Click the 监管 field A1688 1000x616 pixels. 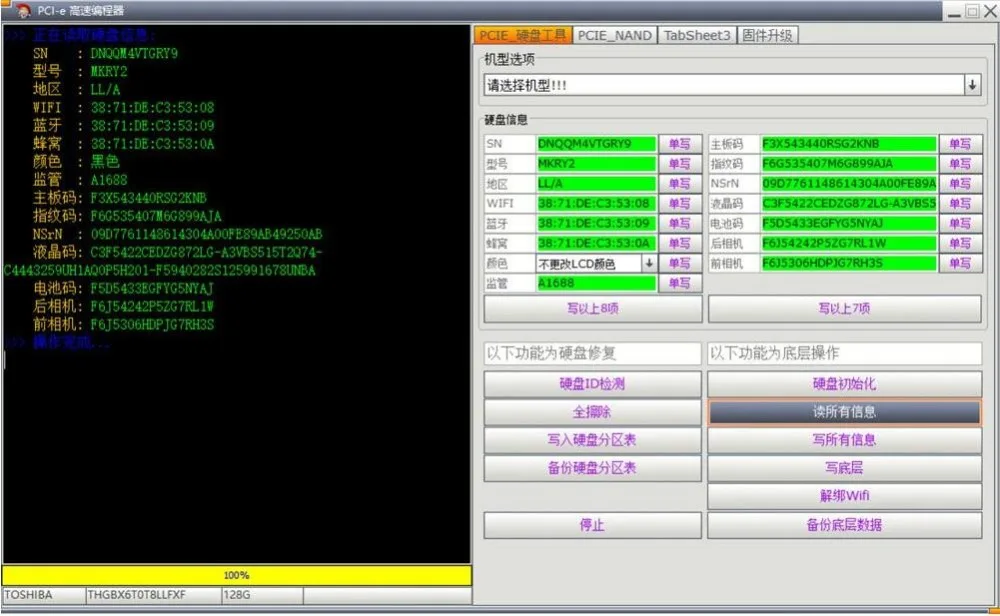pyautogui.click(x=596, y=282)
